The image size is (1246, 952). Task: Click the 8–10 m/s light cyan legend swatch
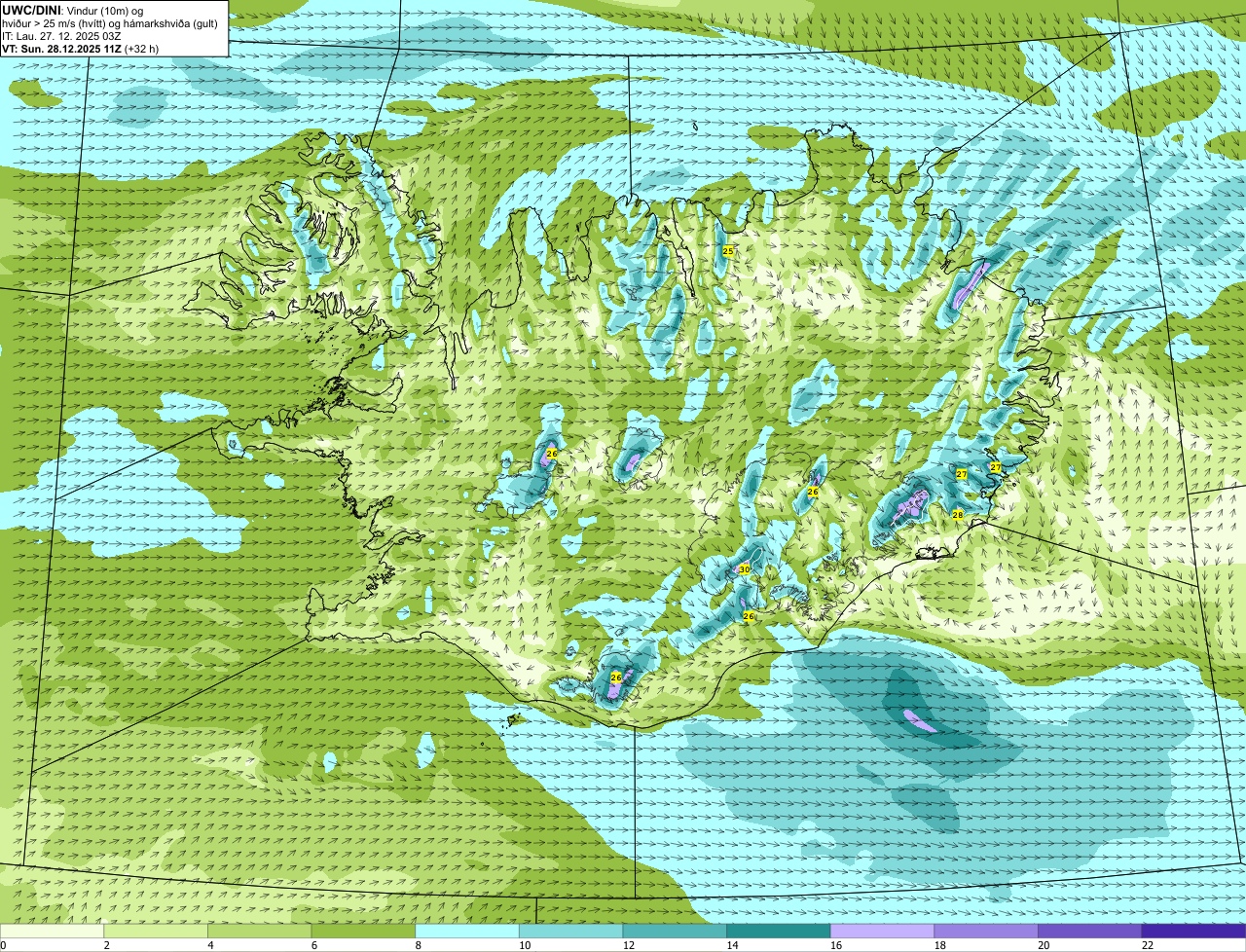point(467,931)
